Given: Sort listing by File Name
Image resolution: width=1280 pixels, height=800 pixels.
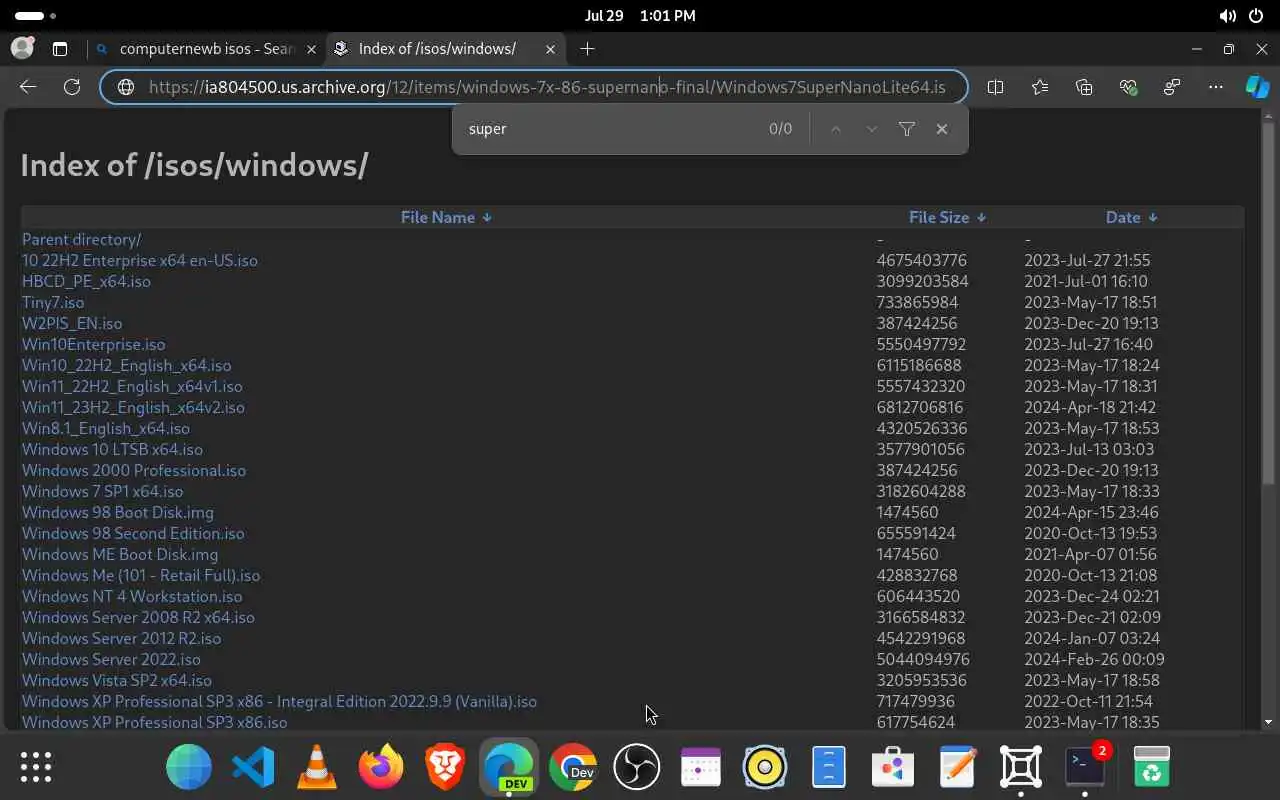Looking at the screenshot, I should (x=446, y=217).
